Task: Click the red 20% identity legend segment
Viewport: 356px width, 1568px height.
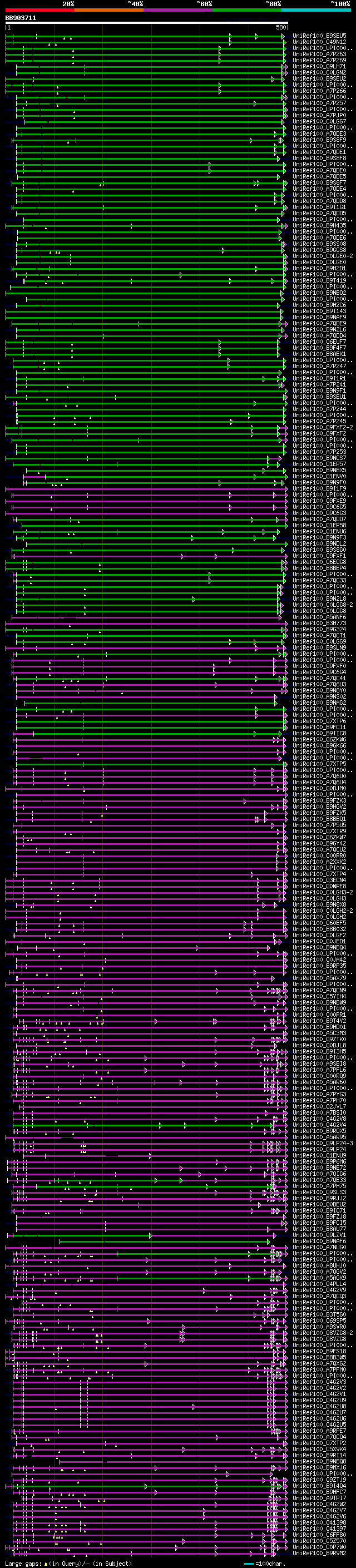Action: point(39,11)
